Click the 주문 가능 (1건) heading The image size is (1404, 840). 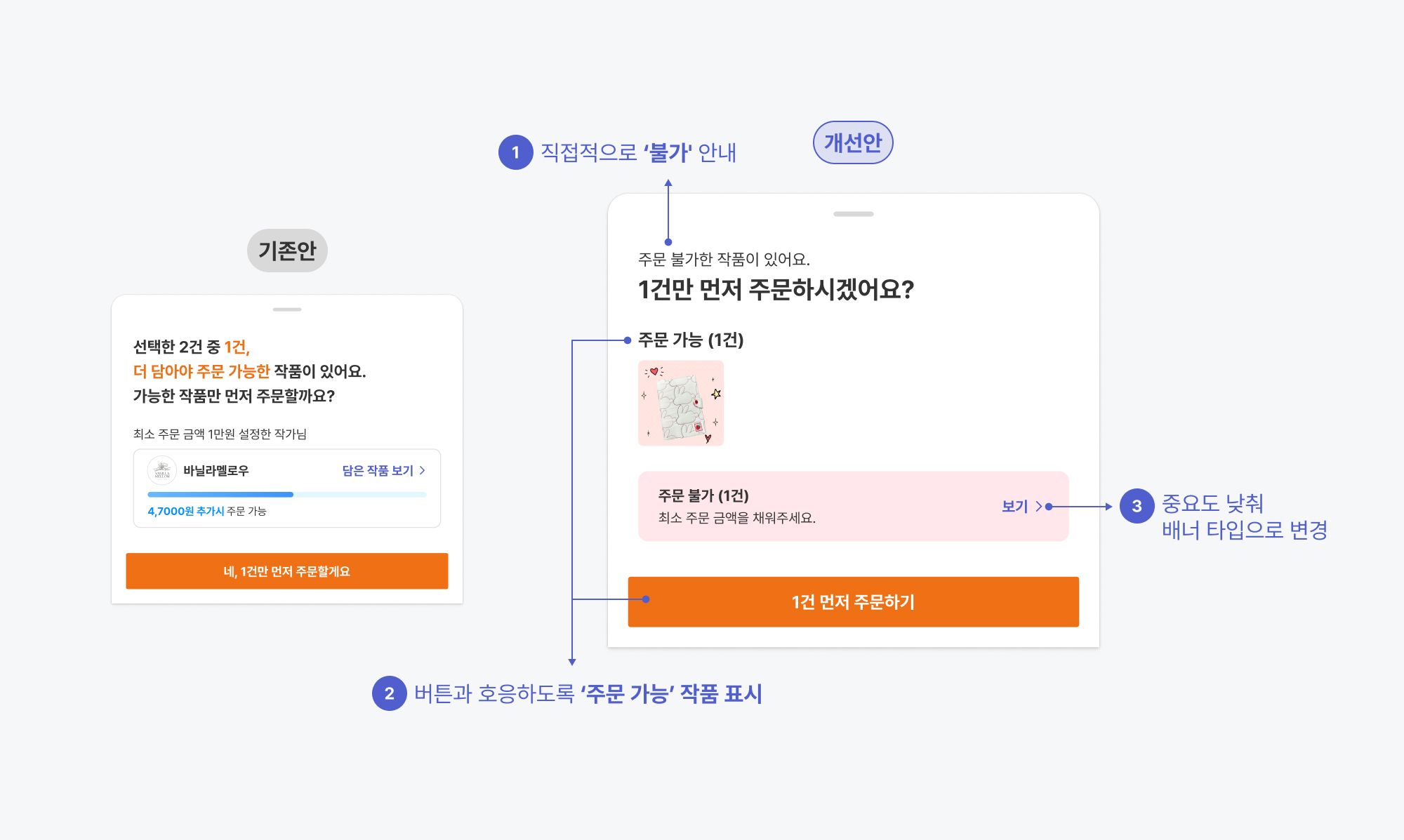click(x=691, y=340)
